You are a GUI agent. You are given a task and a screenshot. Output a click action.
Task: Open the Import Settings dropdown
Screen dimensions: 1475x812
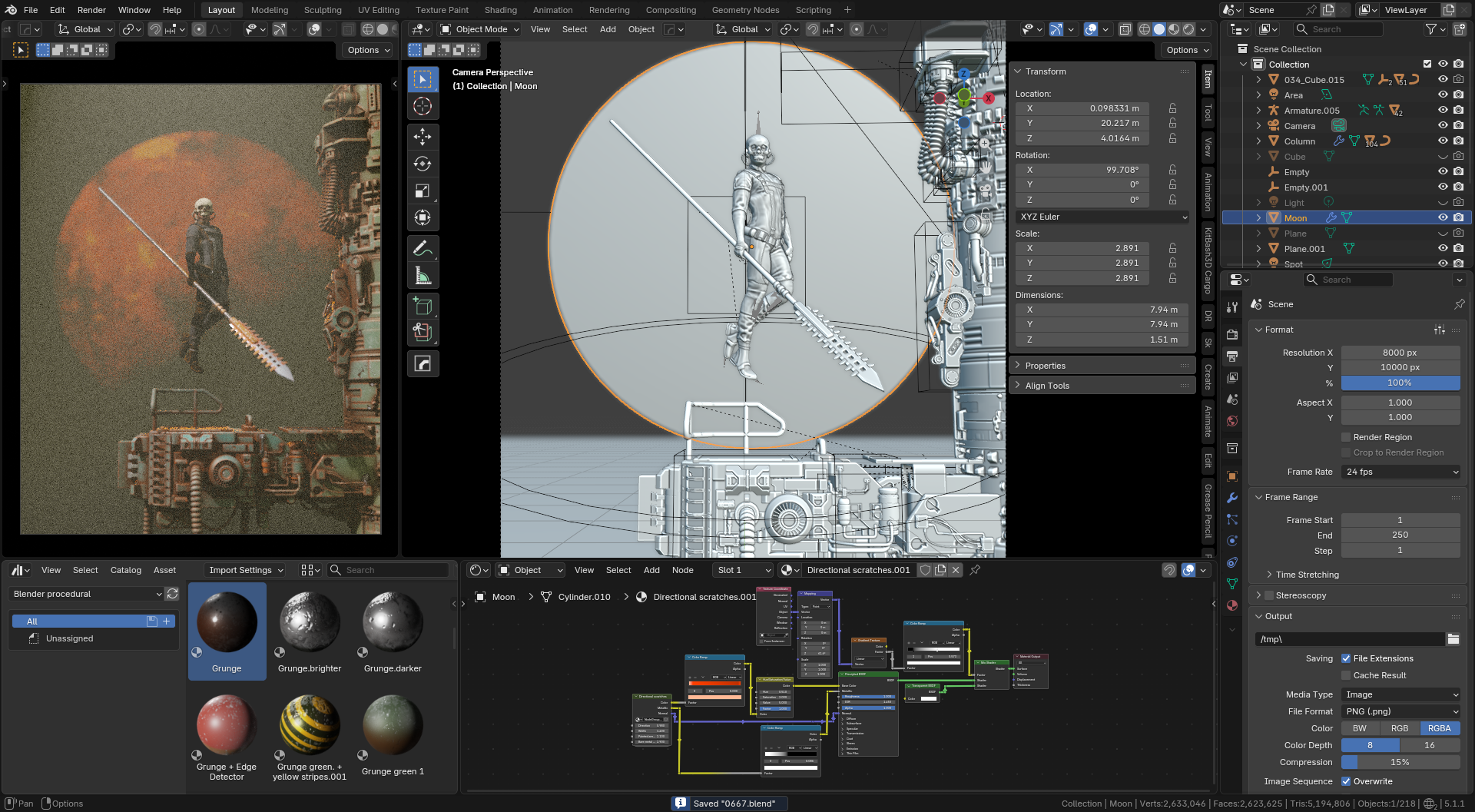click(246, 570)
